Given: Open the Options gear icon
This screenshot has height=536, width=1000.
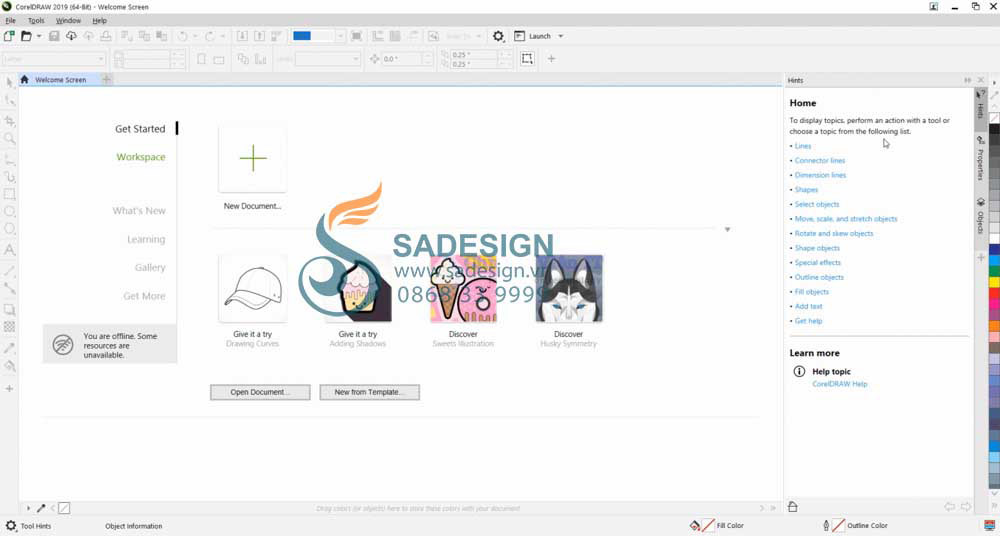Looking at the screenshot, I should pos(498,36).
